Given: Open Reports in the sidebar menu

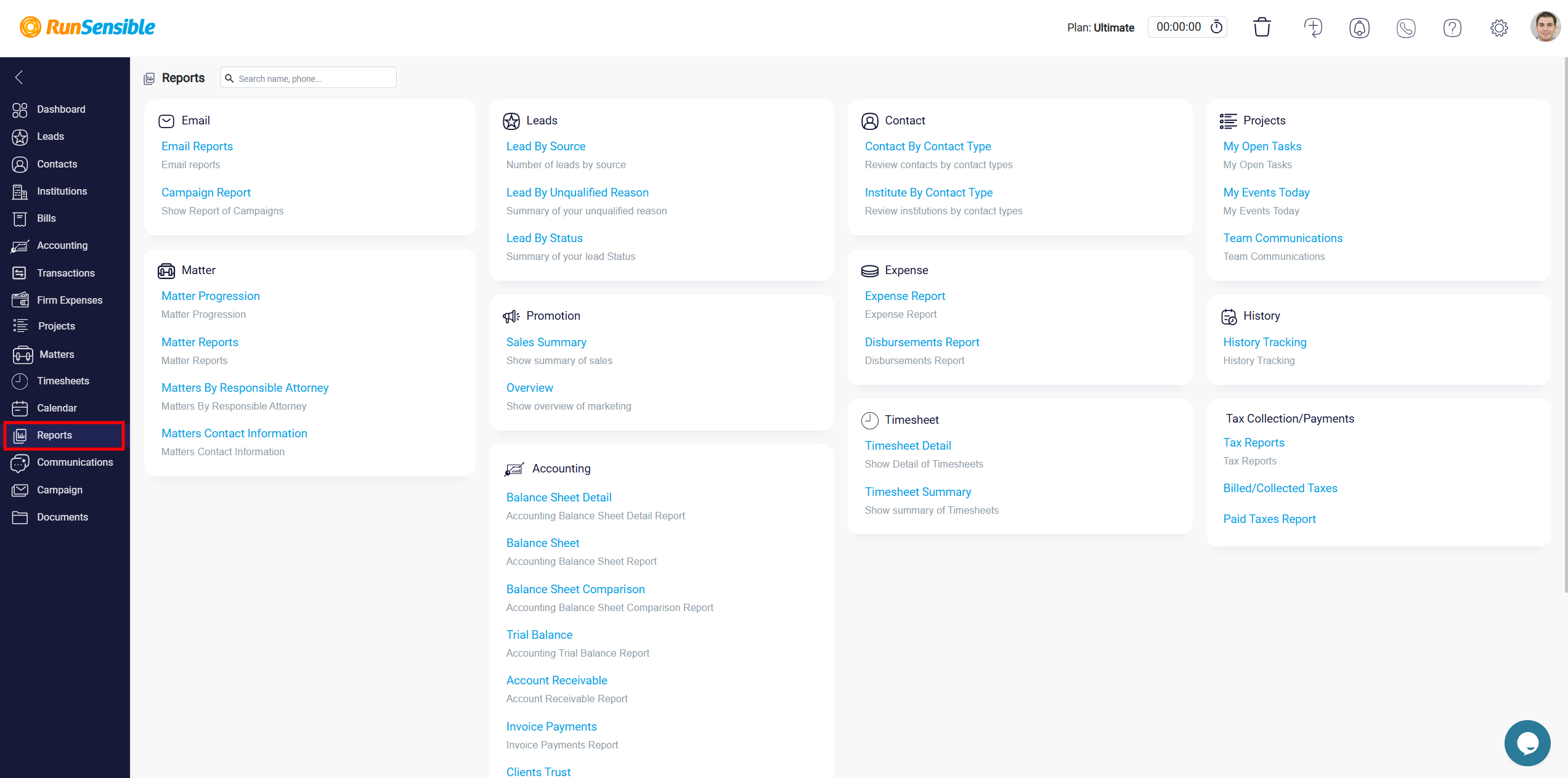Looking at the screenshot, I should [64, 436].
